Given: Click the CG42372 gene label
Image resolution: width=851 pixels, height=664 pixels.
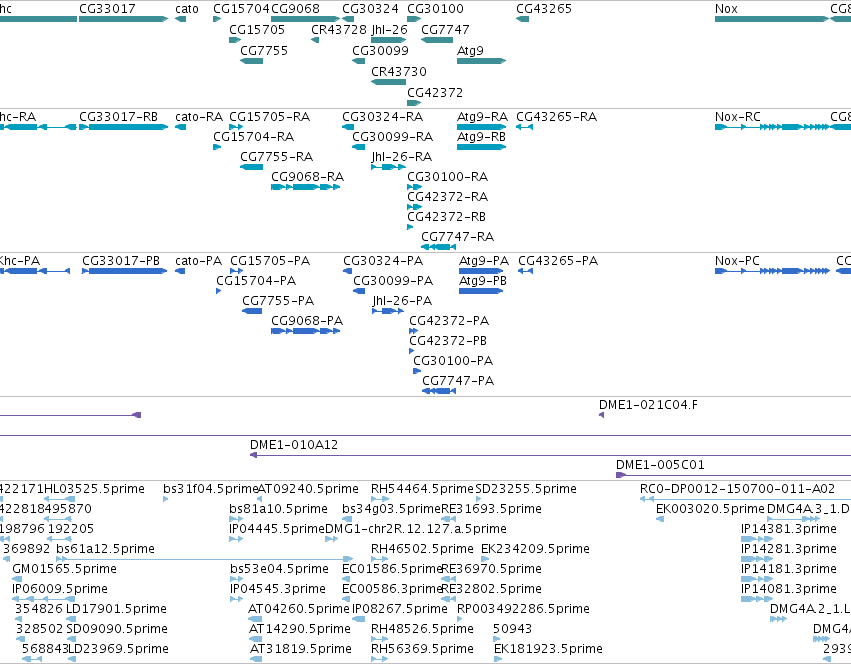Looking at the screenshot, I should 435,93.
